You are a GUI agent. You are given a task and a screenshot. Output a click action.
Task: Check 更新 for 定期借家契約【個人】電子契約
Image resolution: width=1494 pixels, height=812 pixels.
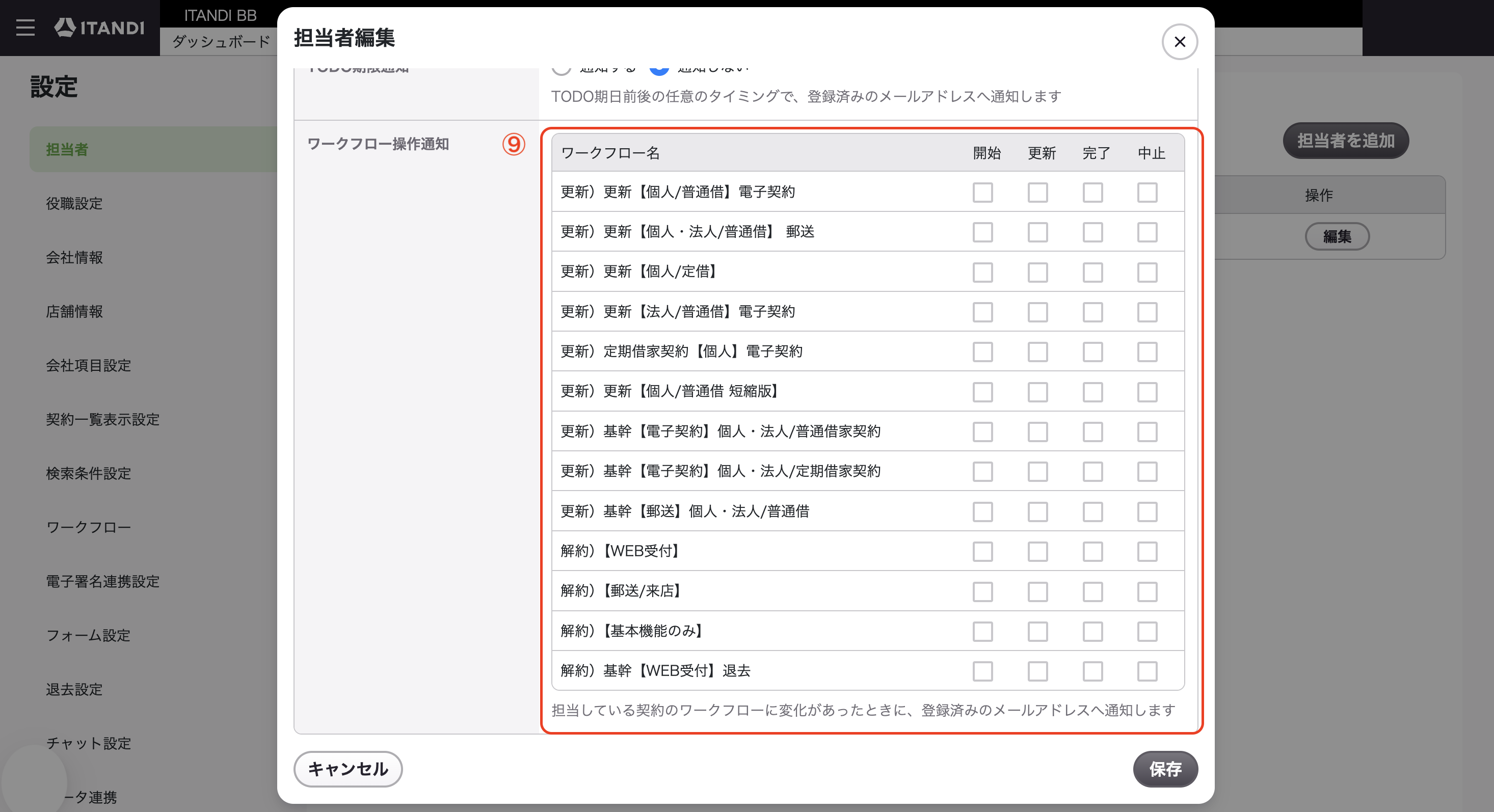(x=1037, y=351)
